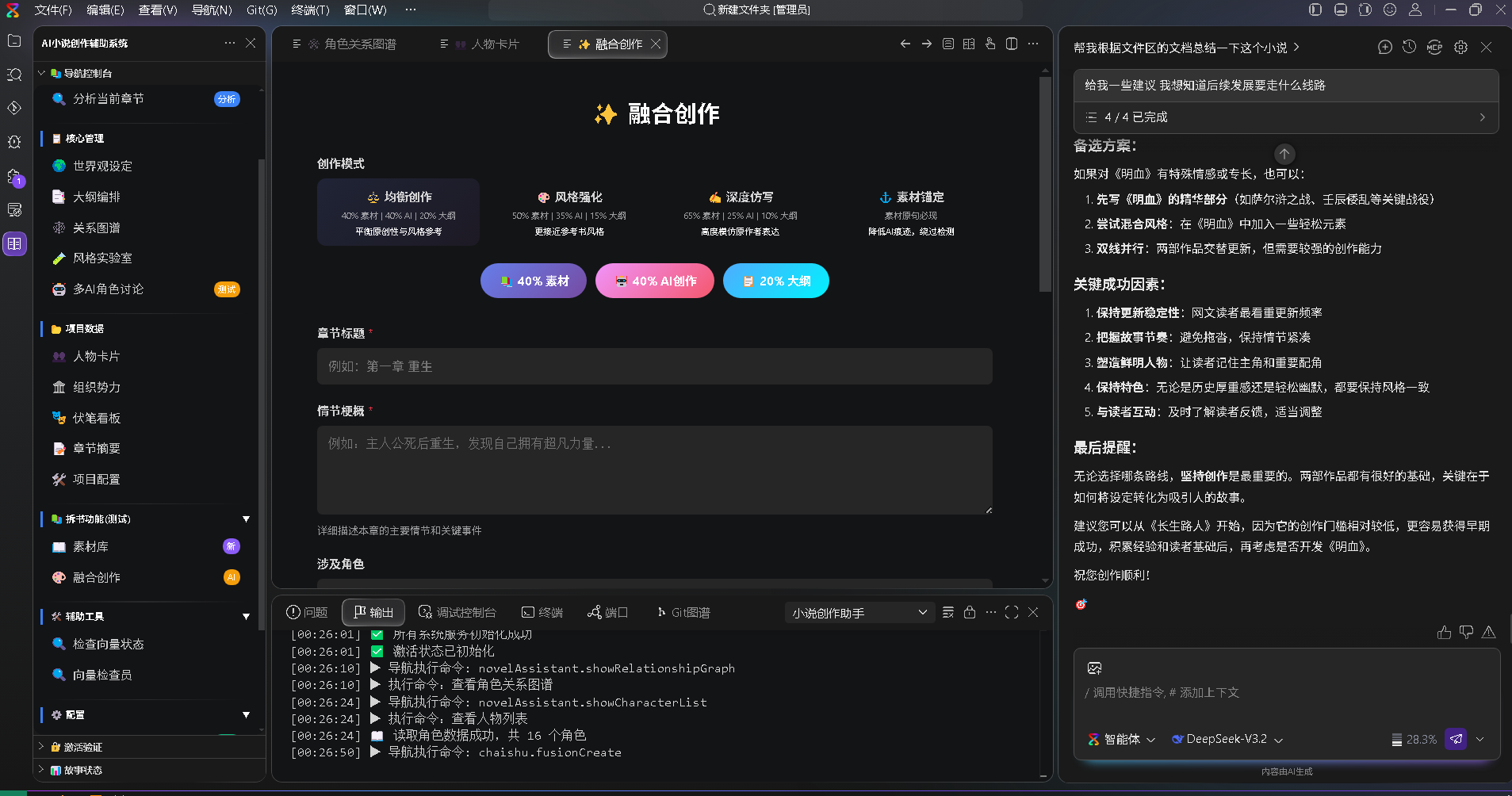This screenshot has width=1512, height=796.
Task: Go back with editor left arrow
Action: point(905,44)
